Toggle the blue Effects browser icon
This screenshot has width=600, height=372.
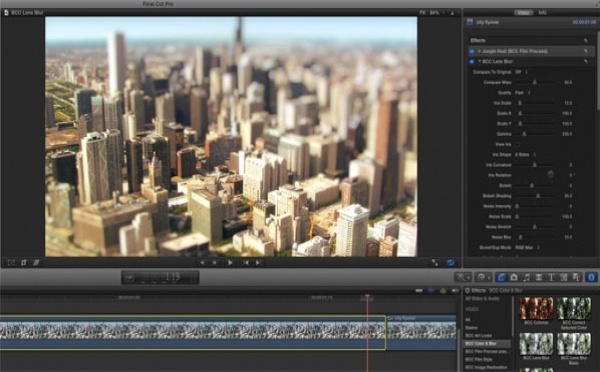coord(501,277)
